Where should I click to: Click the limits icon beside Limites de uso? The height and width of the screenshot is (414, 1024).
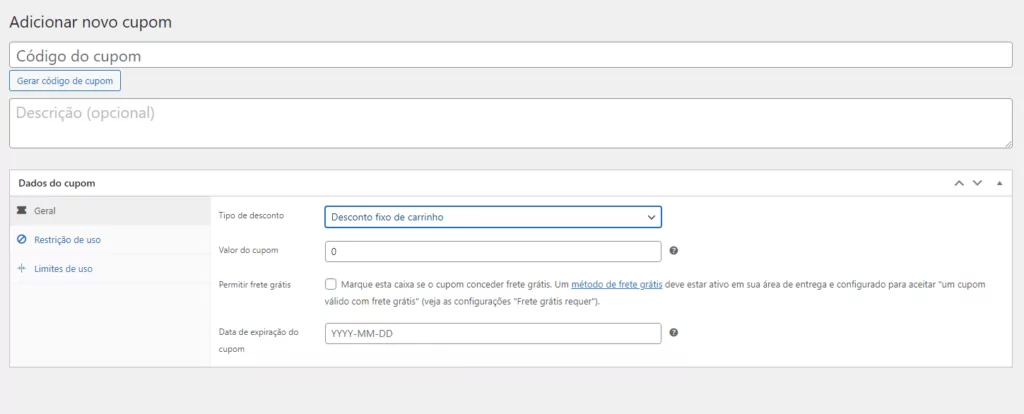(x=22, y=268)
